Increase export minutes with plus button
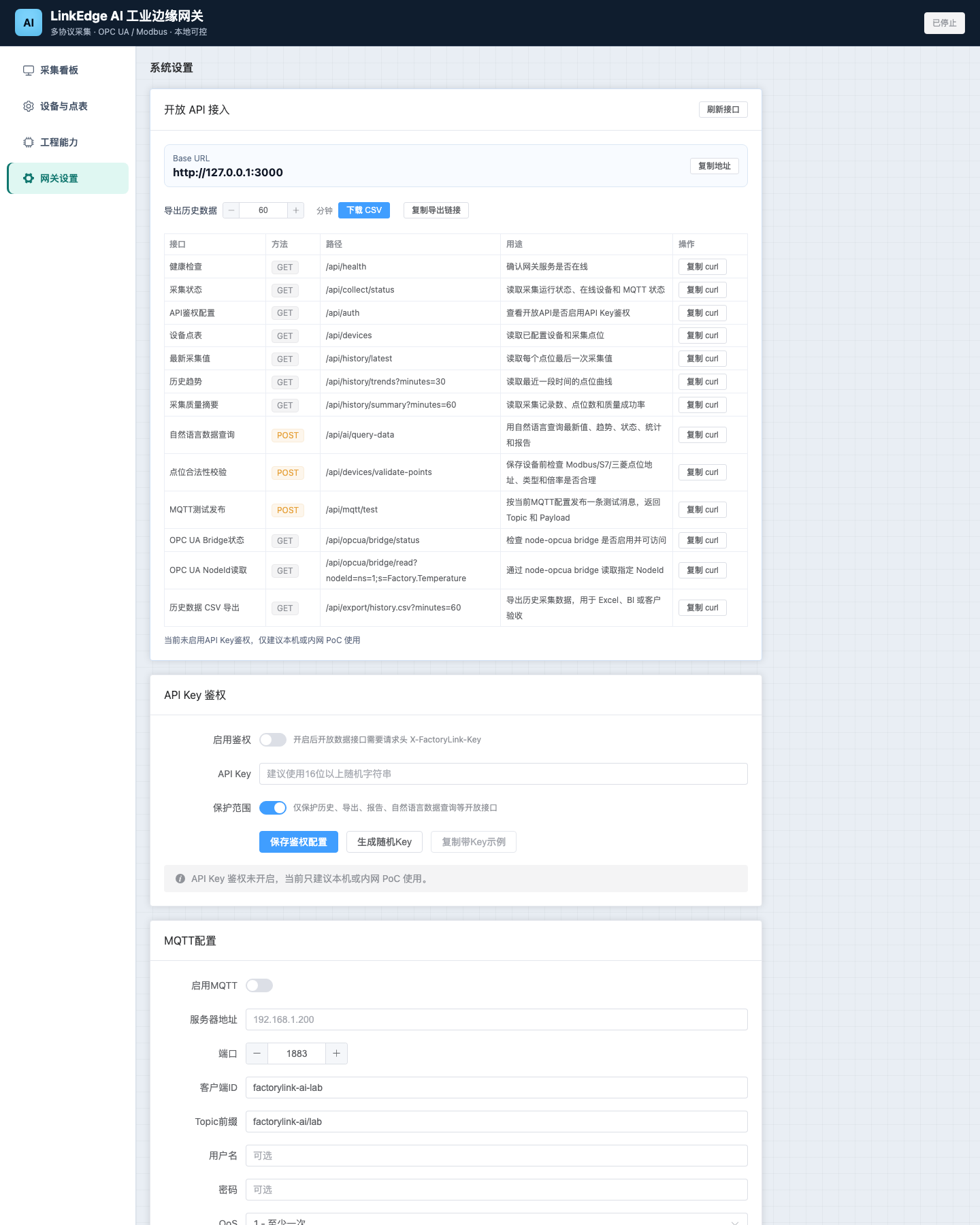980x1225 pixels. point(296,210)
